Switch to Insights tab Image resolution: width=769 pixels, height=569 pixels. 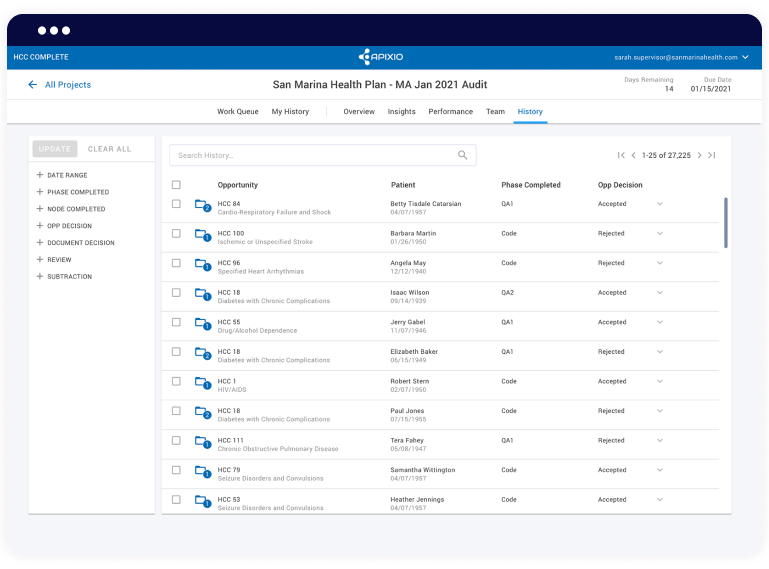402,111
